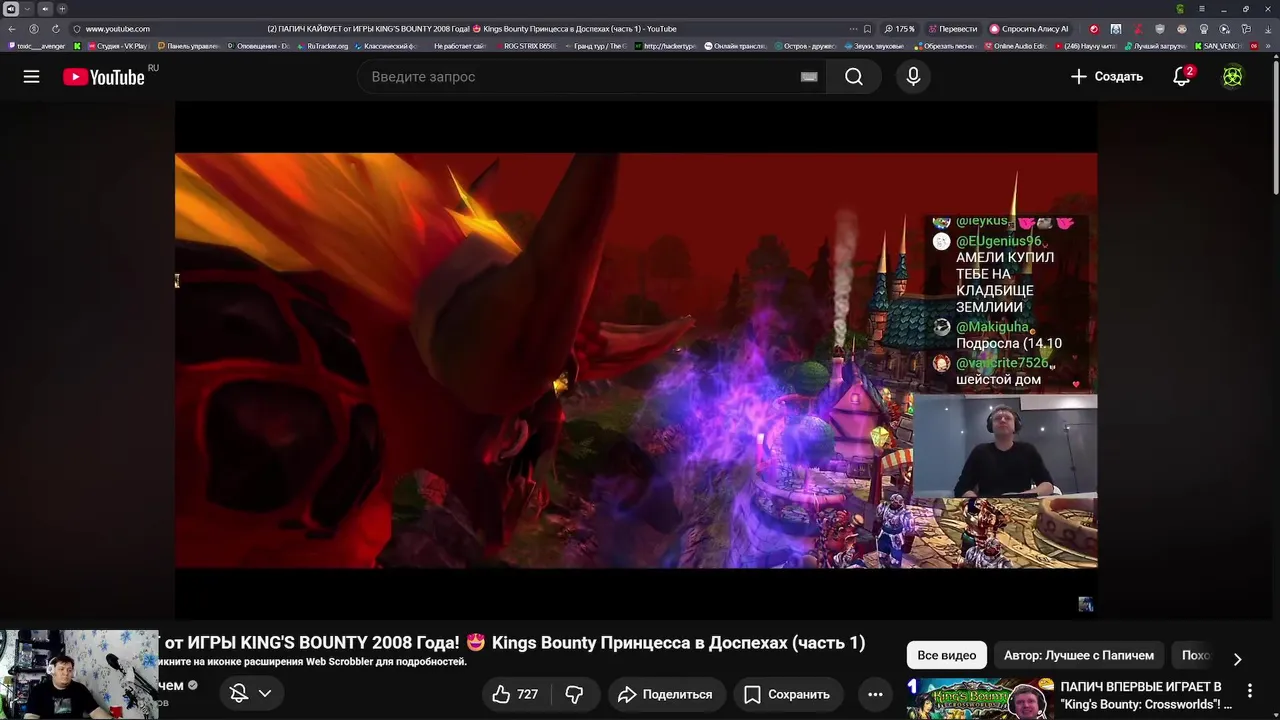Open the RuTracker.org bookmark
The width and height of the screenshot is (1280, 720).
(x=322, y=46)
